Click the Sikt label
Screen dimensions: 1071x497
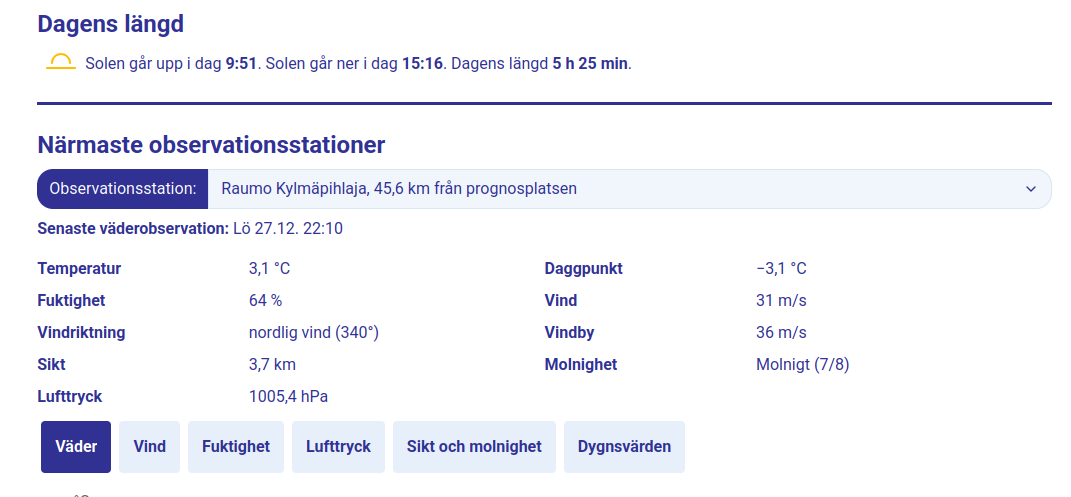51,365
